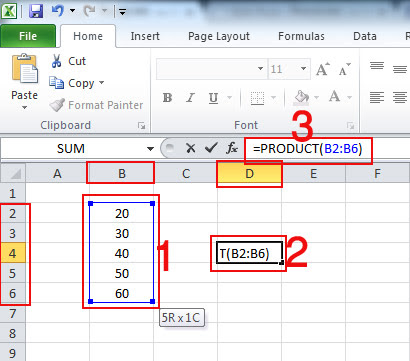Save the workbook via floppy icon
The width and height of the screenshot is (410, 361).
point(36,11)
